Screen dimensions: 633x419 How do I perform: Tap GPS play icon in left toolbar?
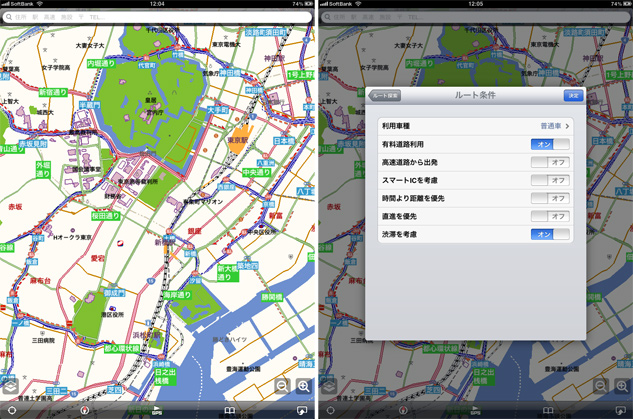[157, 411]
